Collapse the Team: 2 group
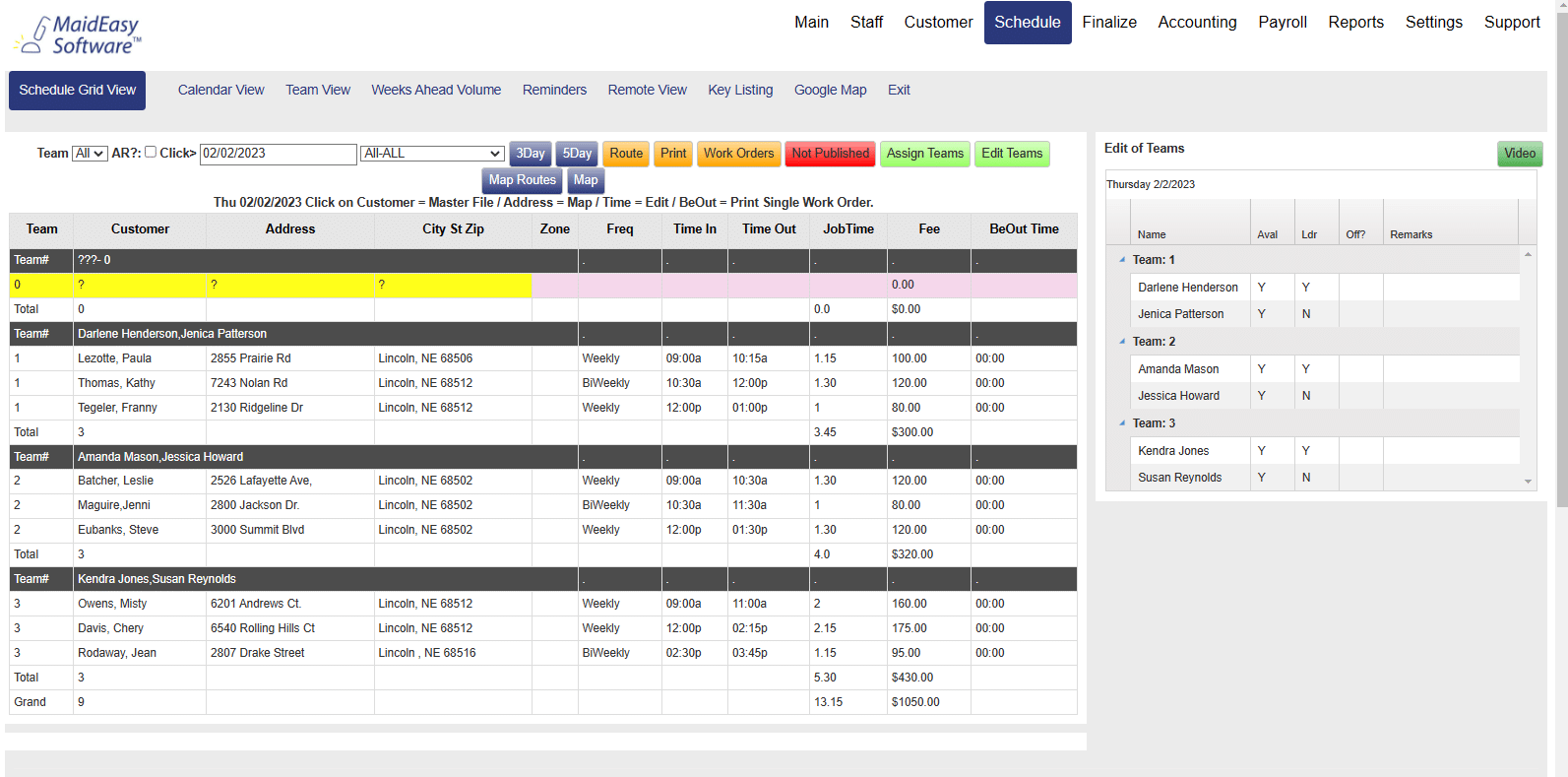Image resolution: width=1568 pixels, height=777 pixels. coord(1122,342)
